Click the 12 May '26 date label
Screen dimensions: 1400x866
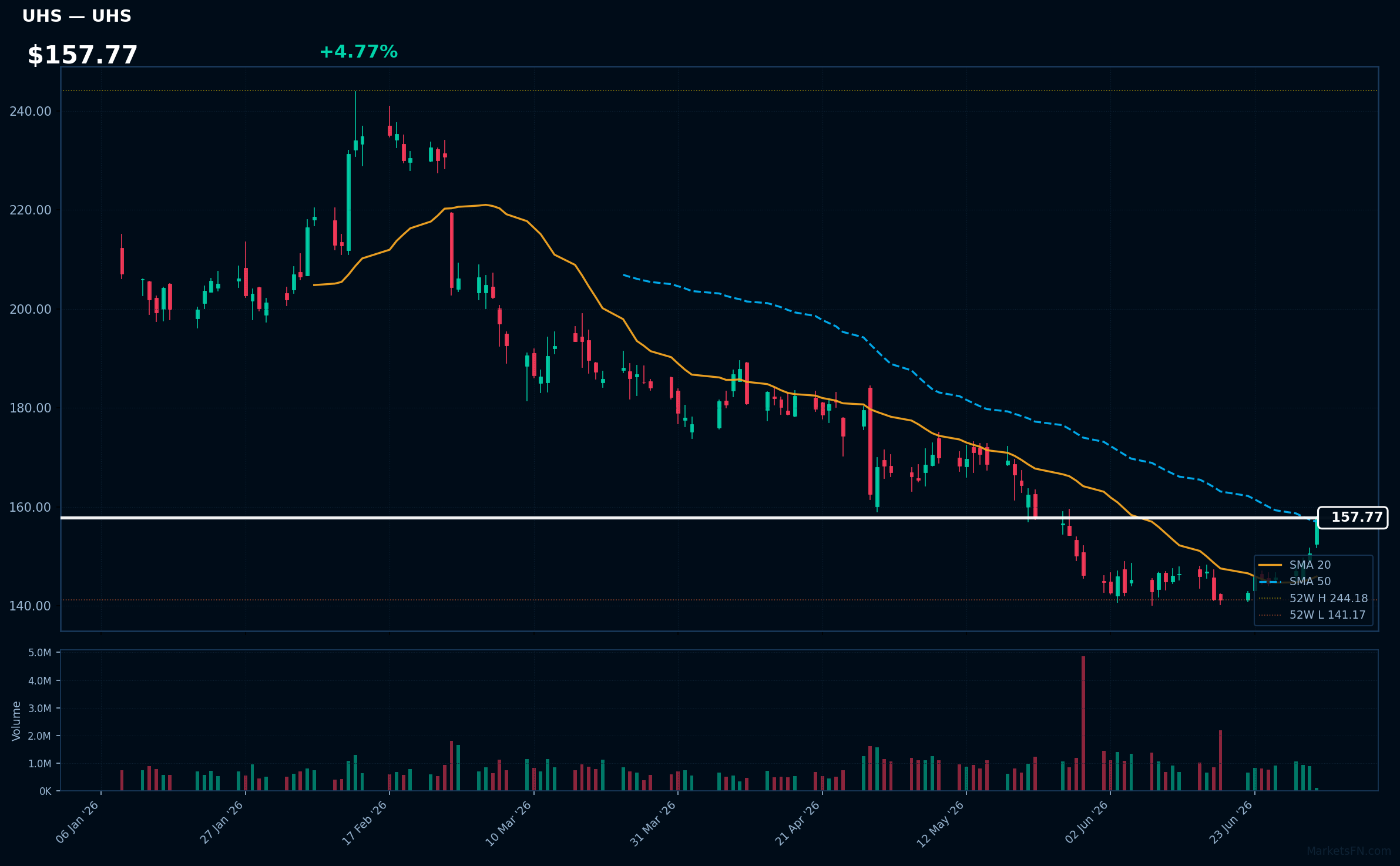point(941,823)
